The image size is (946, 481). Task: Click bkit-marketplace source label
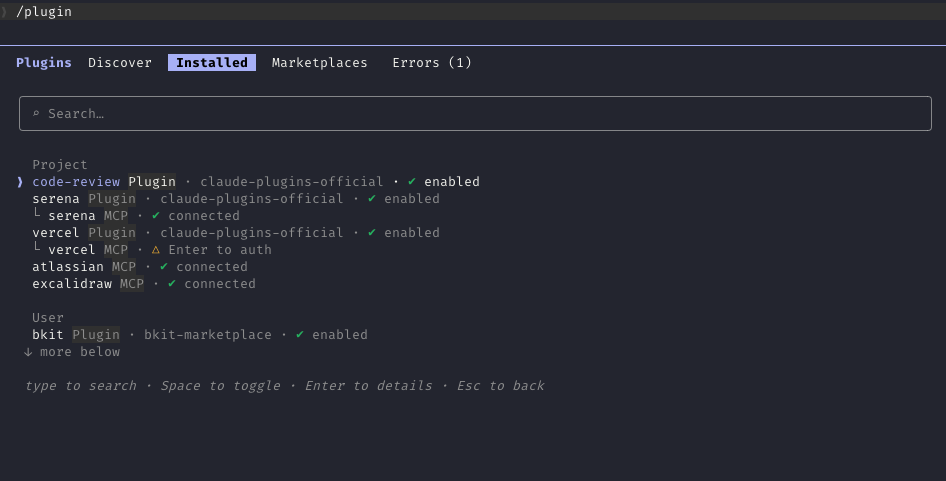(208, 334)
